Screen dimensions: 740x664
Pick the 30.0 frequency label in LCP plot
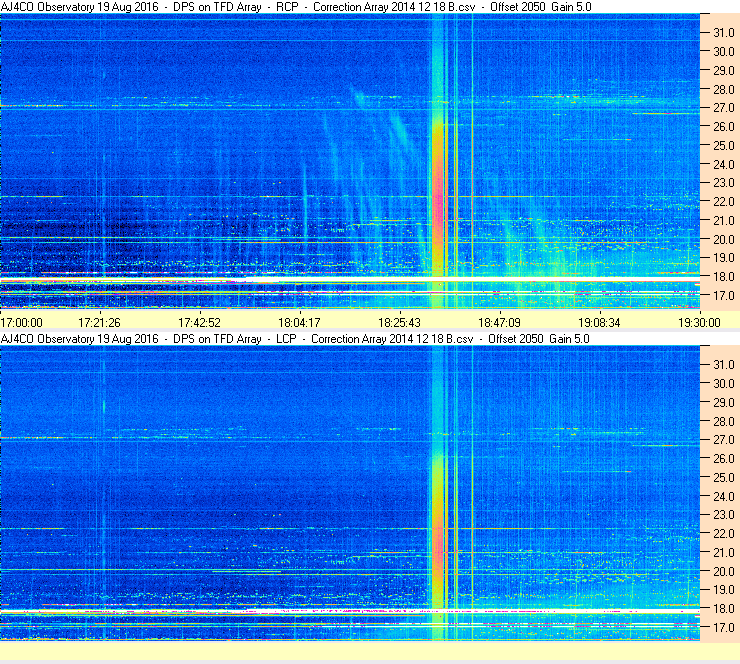coord(724,384)
